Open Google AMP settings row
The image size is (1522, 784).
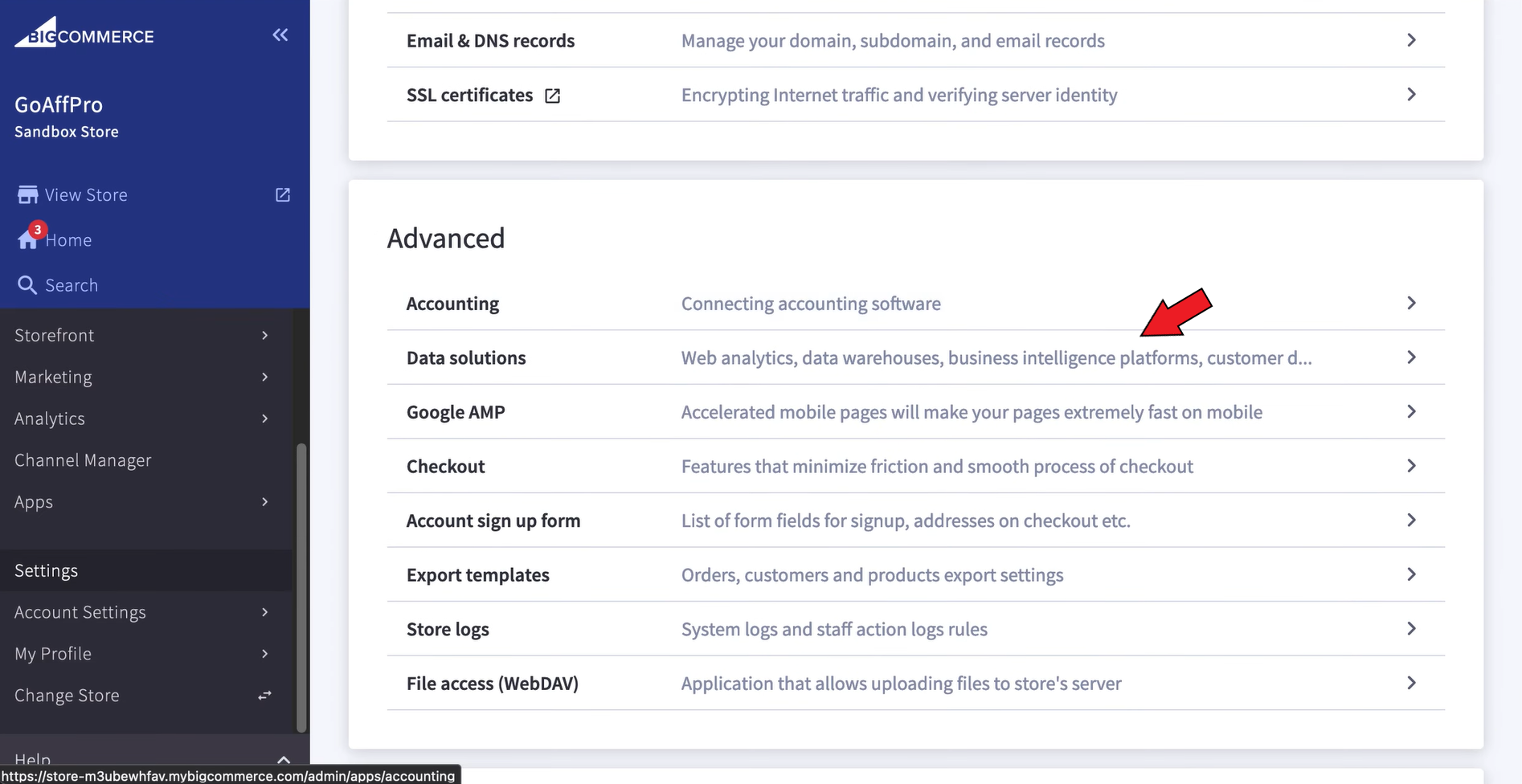coord(456,412)
